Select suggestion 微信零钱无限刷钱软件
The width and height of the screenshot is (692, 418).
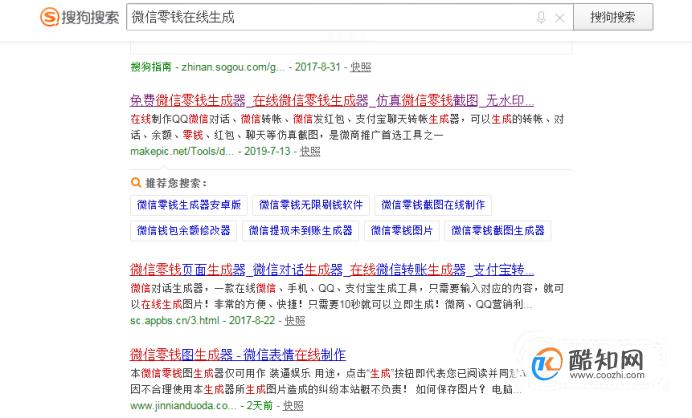click(x=311, y=205)
